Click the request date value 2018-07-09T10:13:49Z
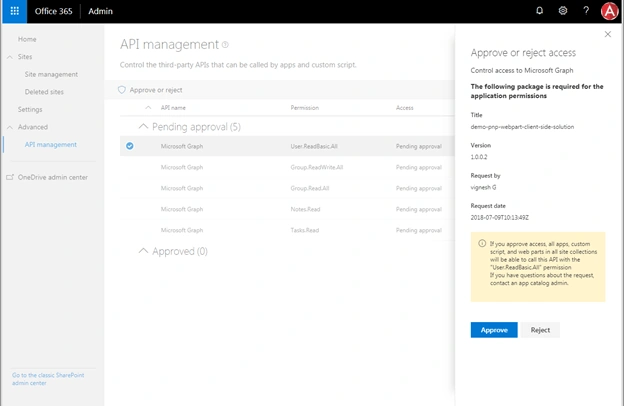Image resolution: width=624 pixels, height=406 pixels. 499,217
